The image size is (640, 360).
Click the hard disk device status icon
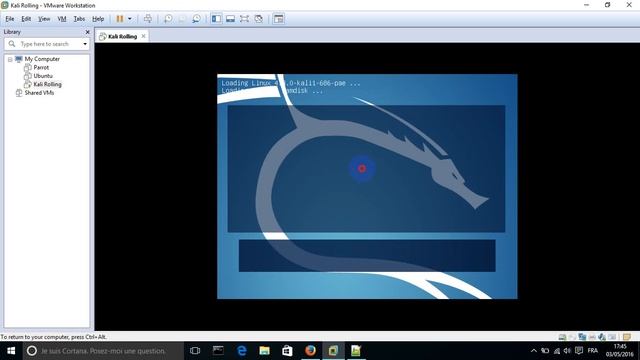click(562, 337)
